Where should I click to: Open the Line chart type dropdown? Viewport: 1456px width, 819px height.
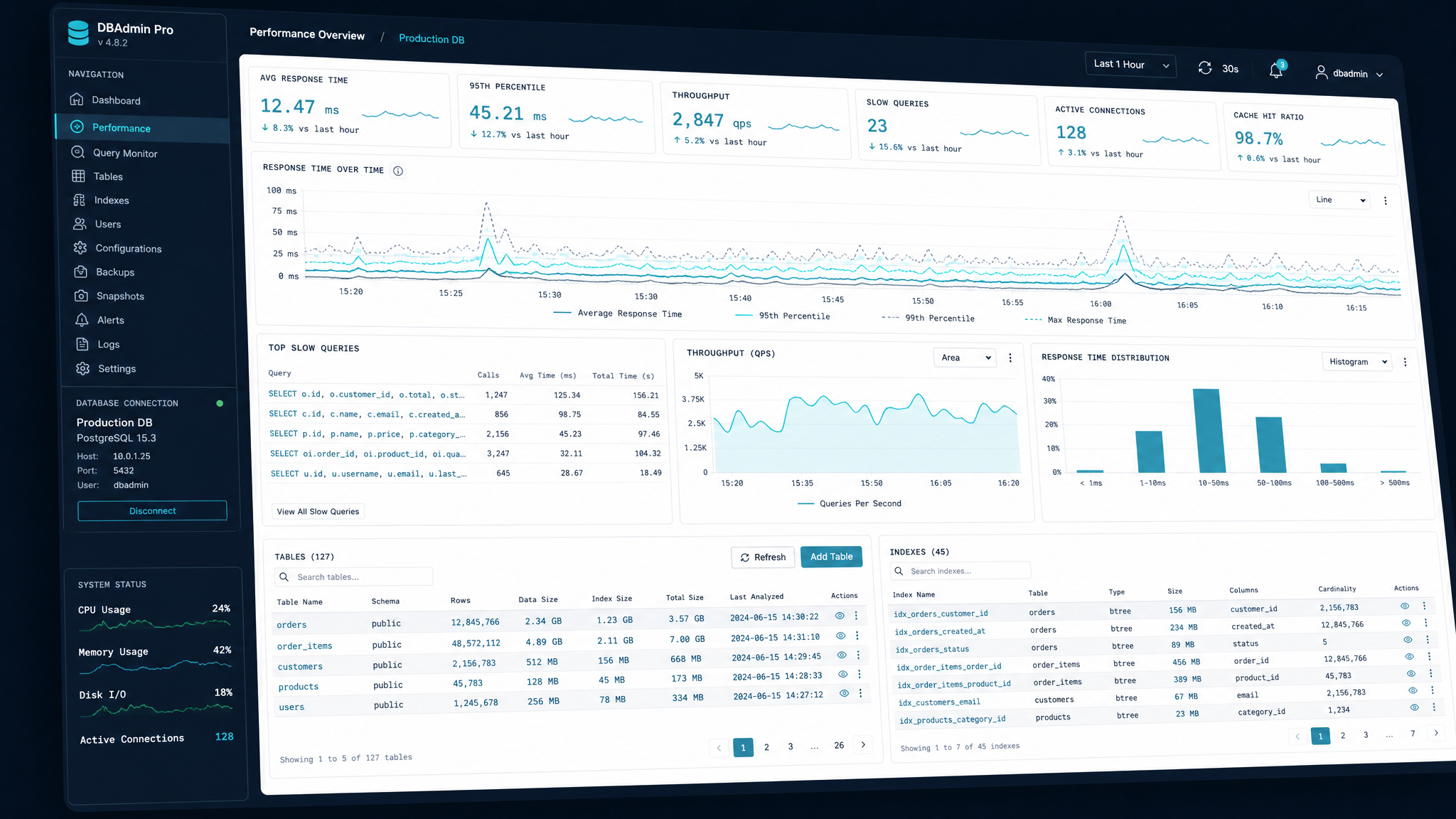(1340, 200)
